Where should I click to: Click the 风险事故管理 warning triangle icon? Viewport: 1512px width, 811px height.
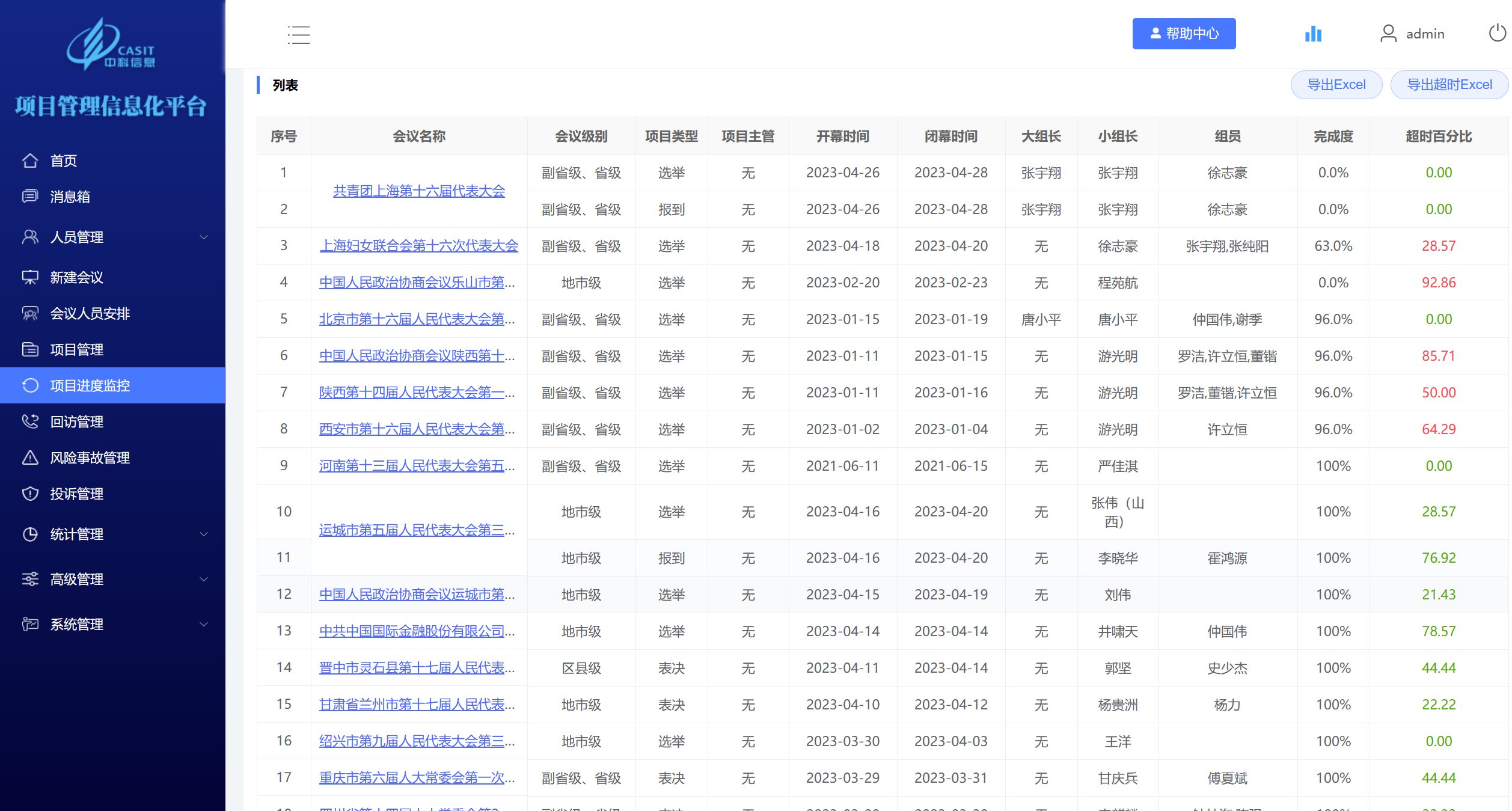click(30, 458)
